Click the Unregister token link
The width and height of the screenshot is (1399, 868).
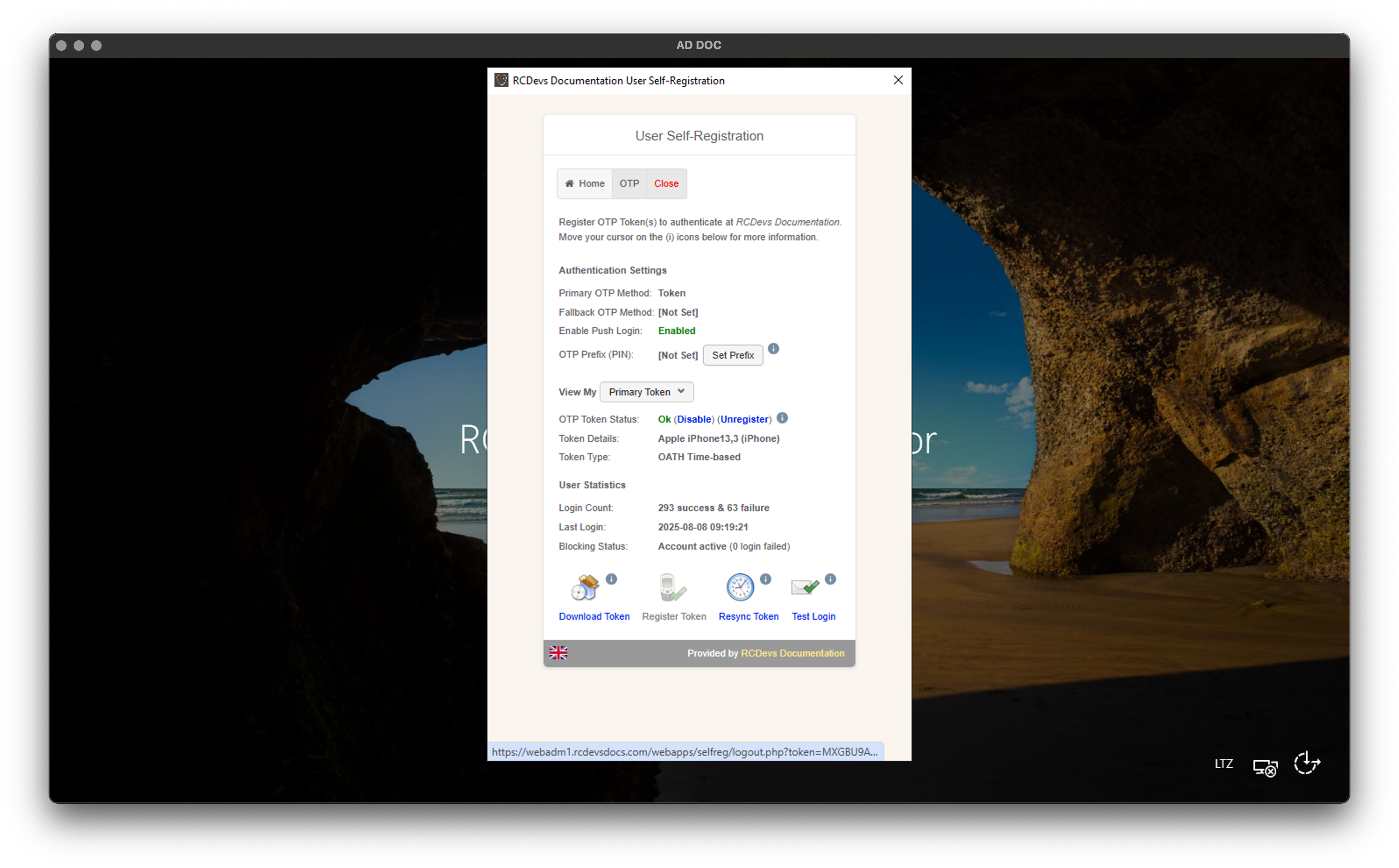745,420
